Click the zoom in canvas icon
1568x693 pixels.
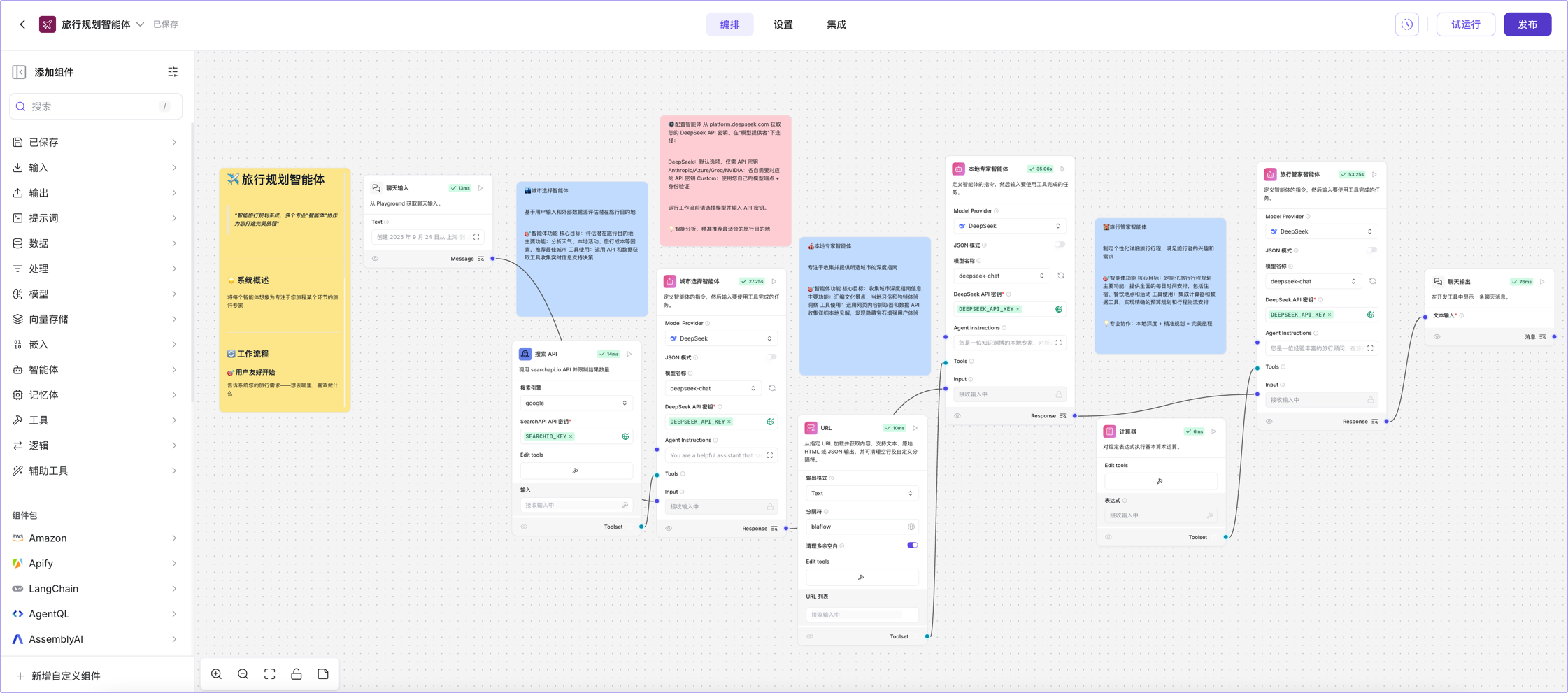[217, 674]
